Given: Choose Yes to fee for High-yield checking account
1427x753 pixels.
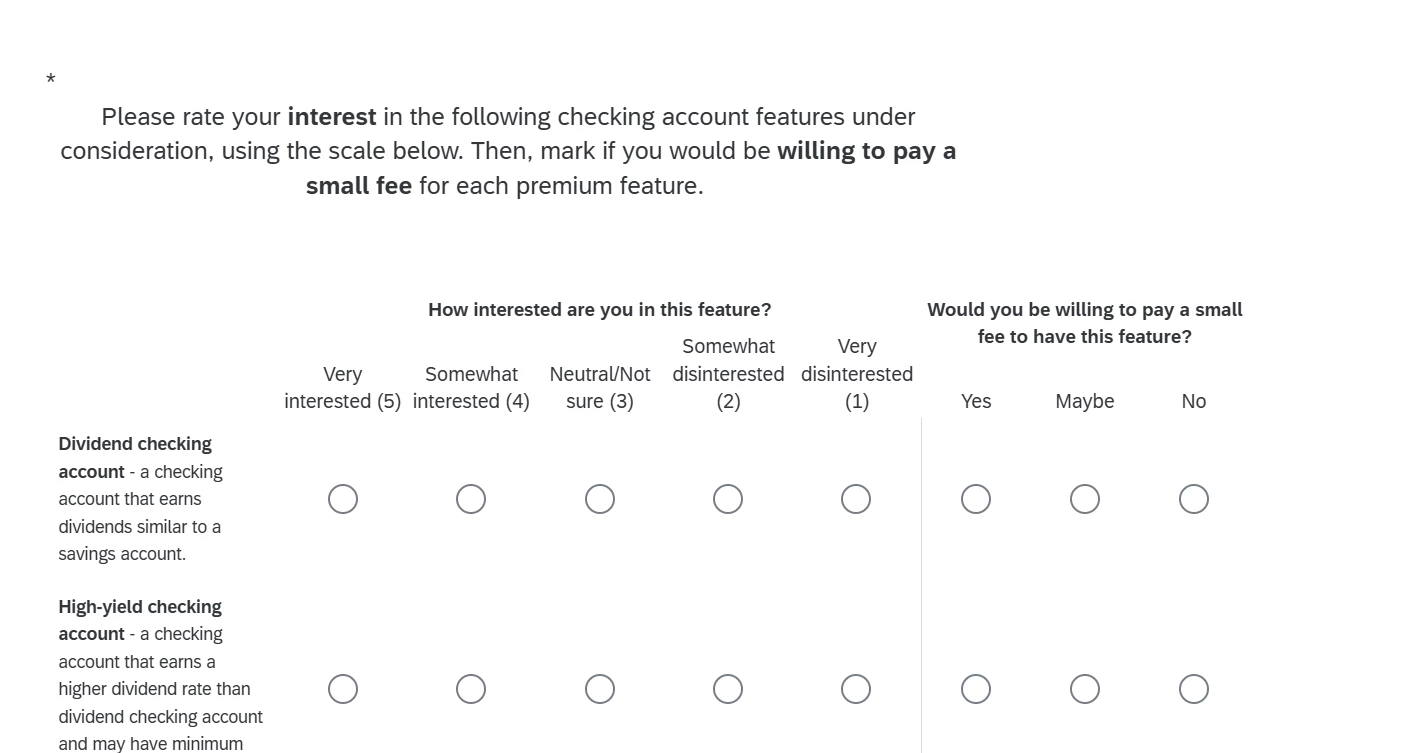Looking at the screenshot, I should (976, 689).
